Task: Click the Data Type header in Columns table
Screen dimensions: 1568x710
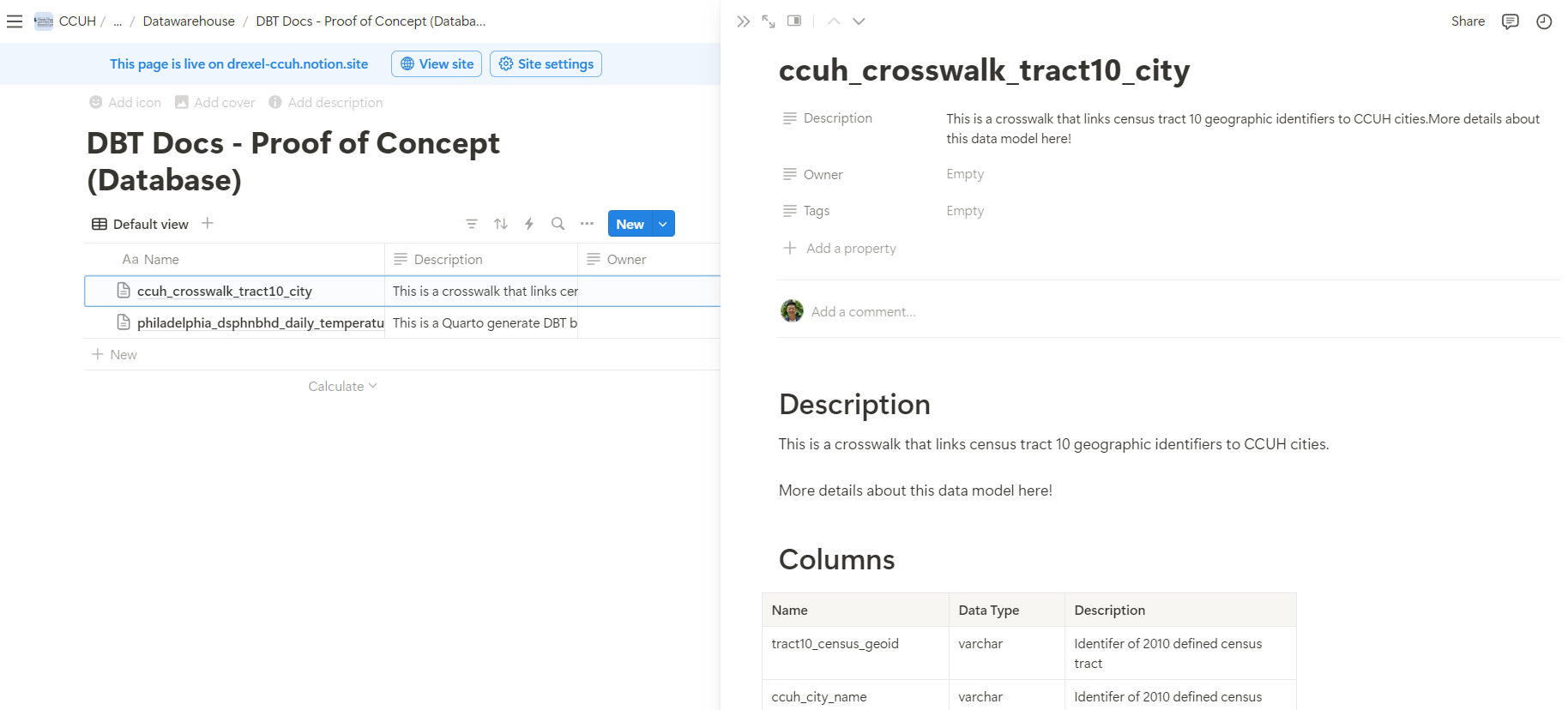Action: pyautogui.click(x=1007, y=610)
